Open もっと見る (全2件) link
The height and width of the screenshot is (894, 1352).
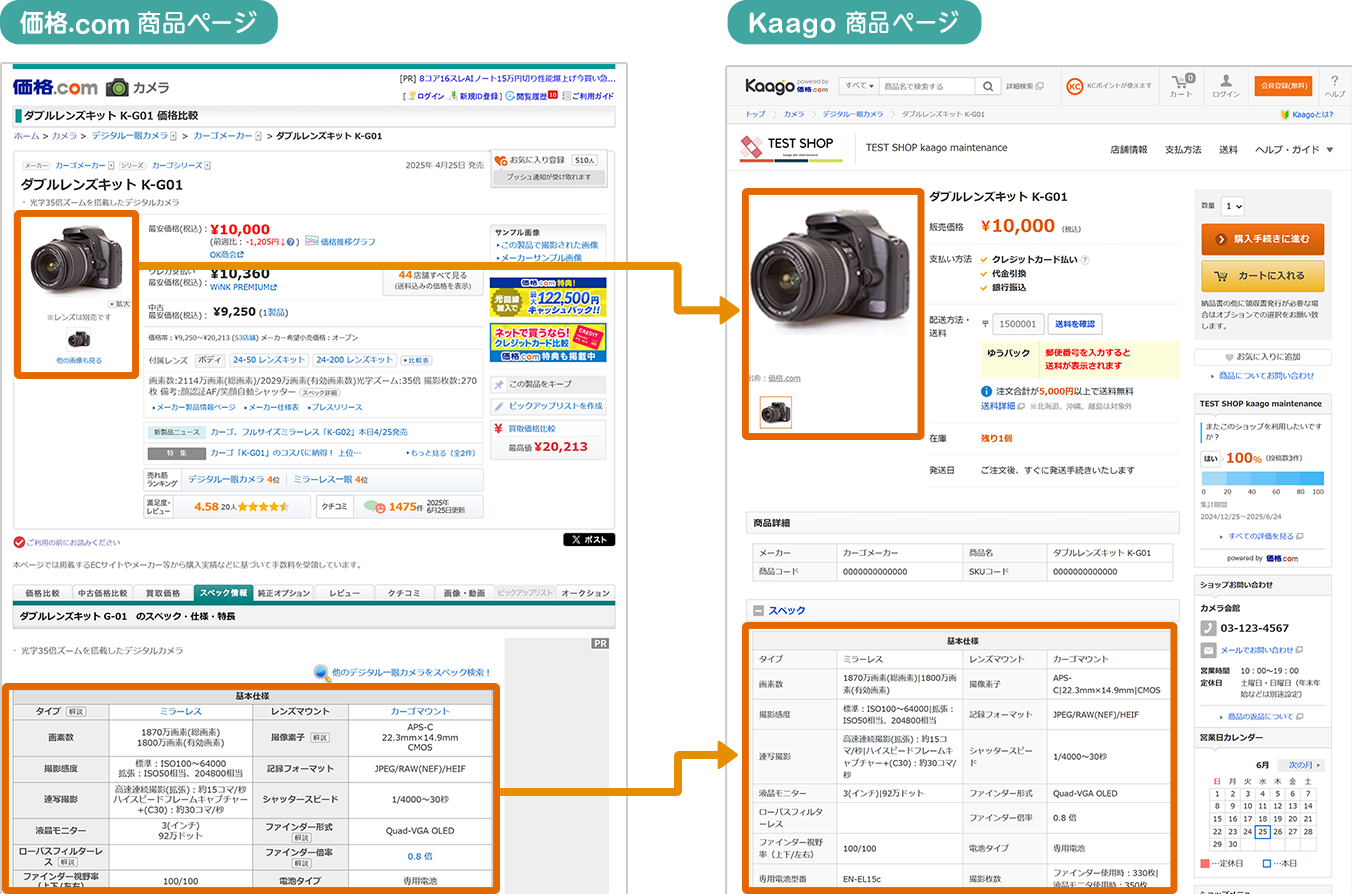(x=440, y=453)
